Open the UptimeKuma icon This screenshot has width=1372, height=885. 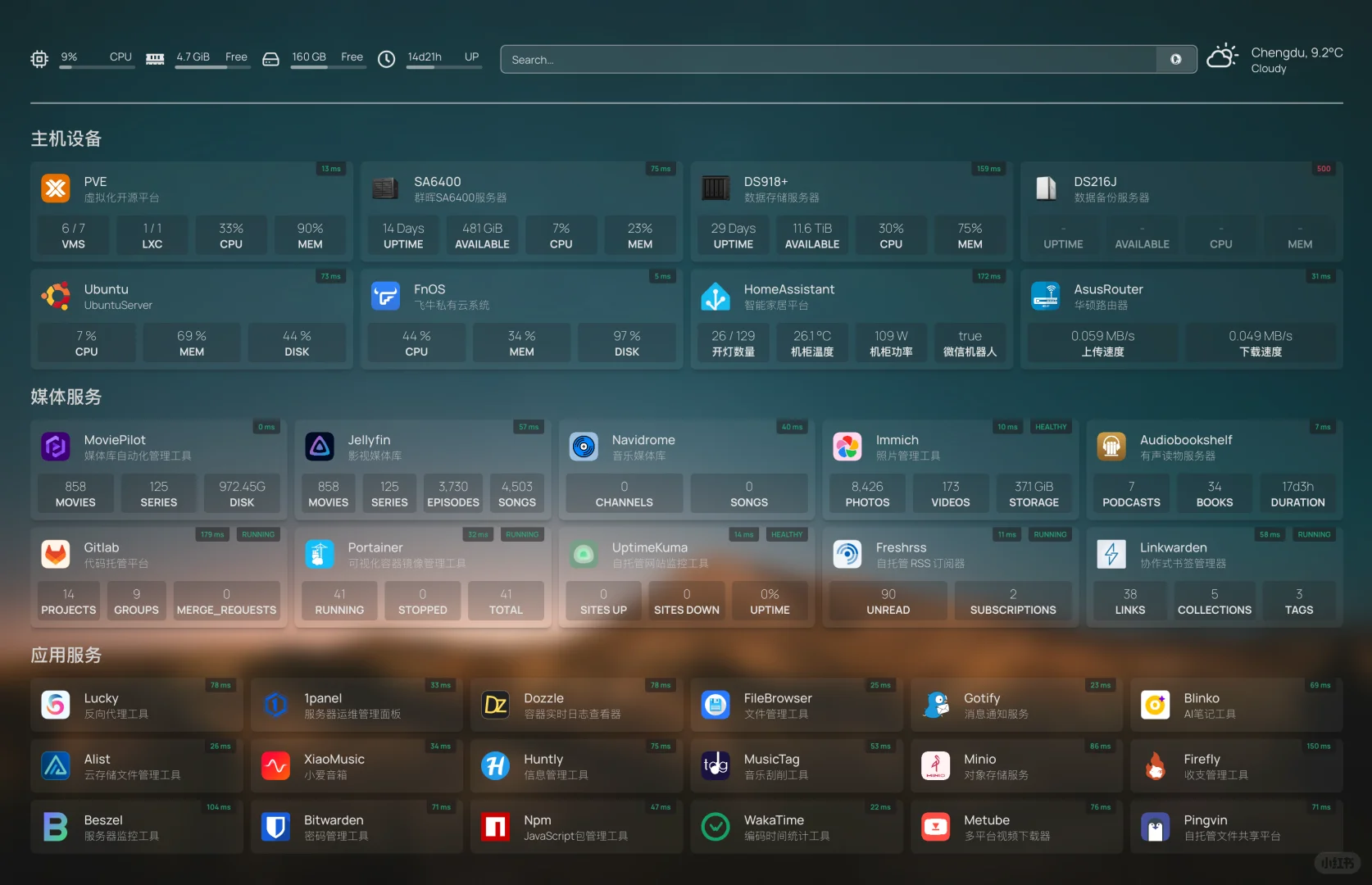584,554
